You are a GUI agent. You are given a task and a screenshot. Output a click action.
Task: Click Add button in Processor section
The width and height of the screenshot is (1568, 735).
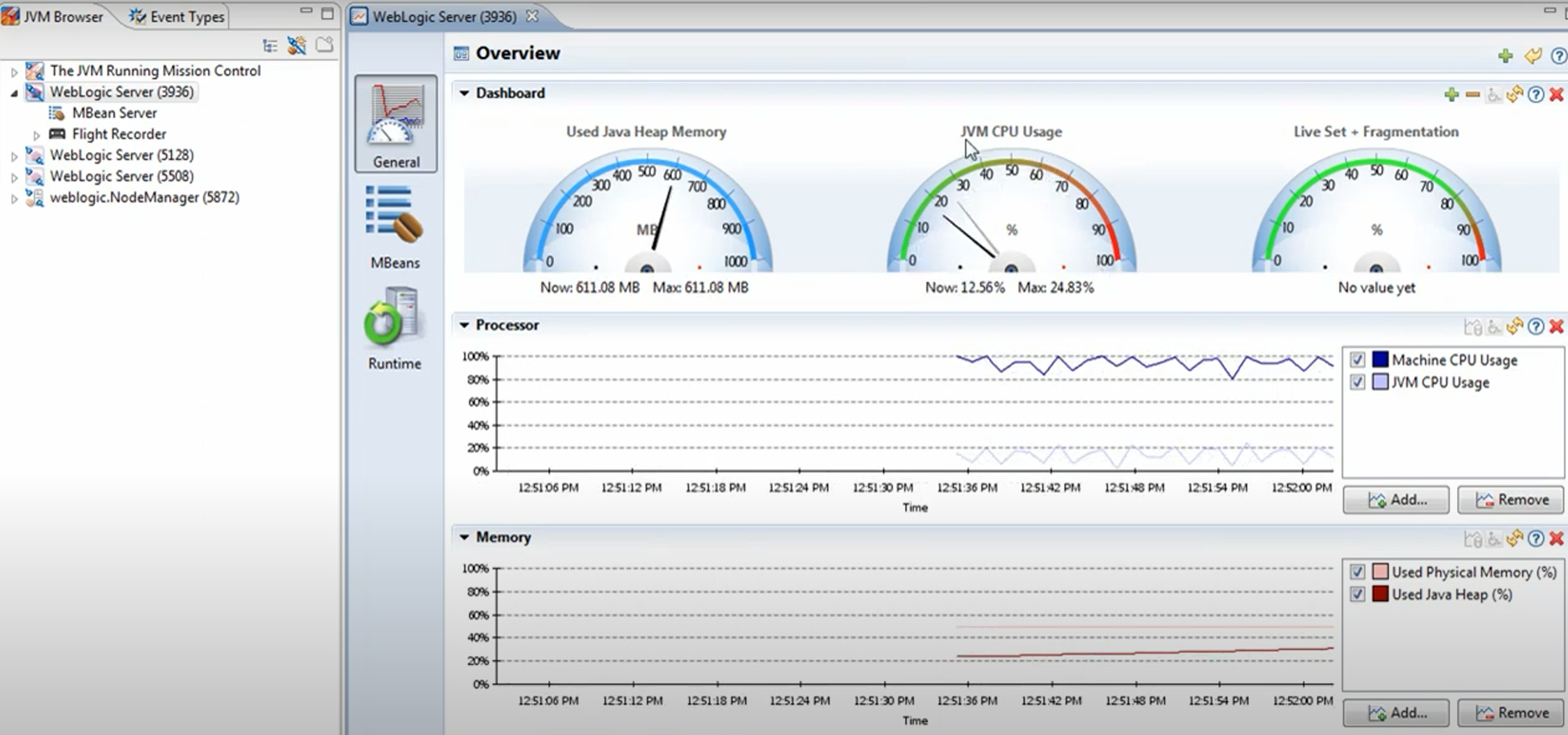1396,500
